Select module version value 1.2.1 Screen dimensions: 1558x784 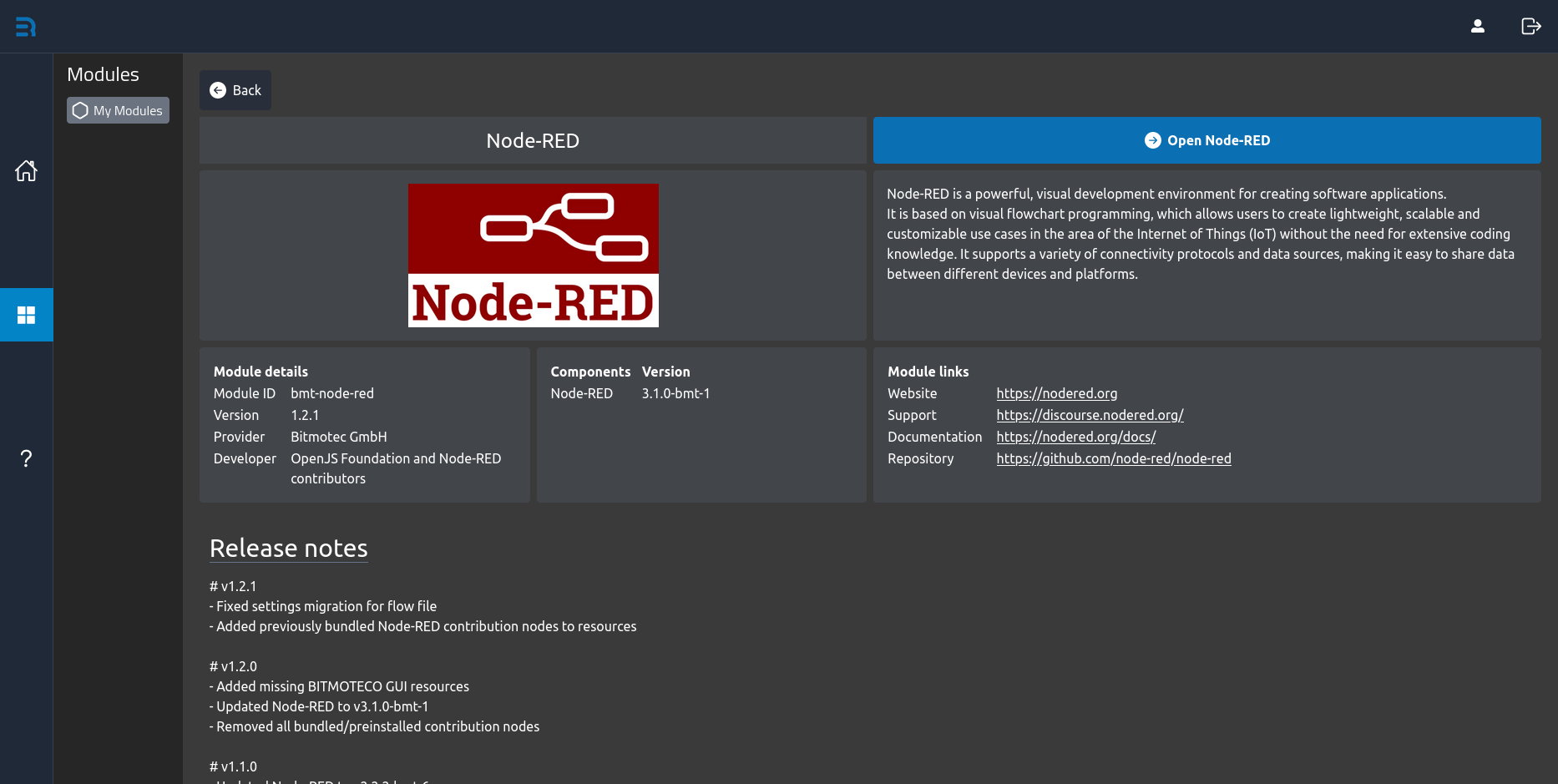tap(305, 415)
